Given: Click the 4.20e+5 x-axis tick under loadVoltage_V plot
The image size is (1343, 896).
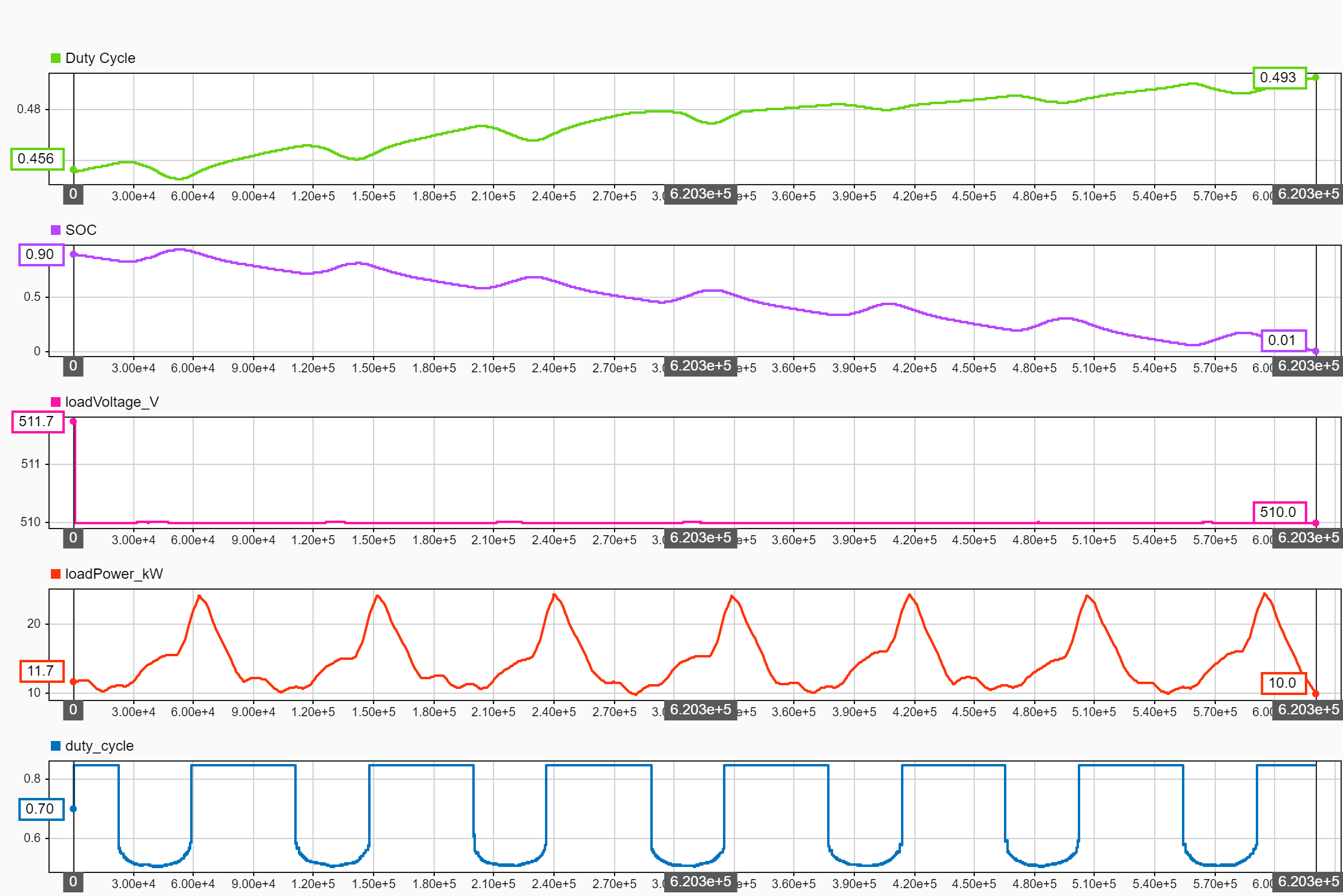Looking at the screenshot, I should point(914,540).
